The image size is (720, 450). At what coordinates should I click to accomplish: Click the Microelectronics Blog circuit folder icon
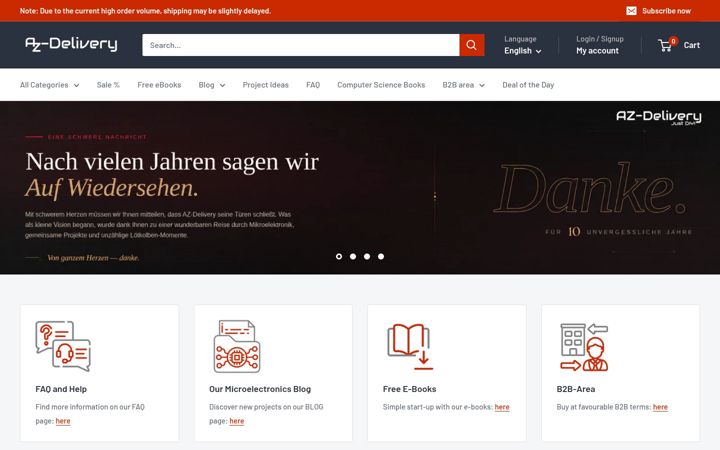click(237, 346)
